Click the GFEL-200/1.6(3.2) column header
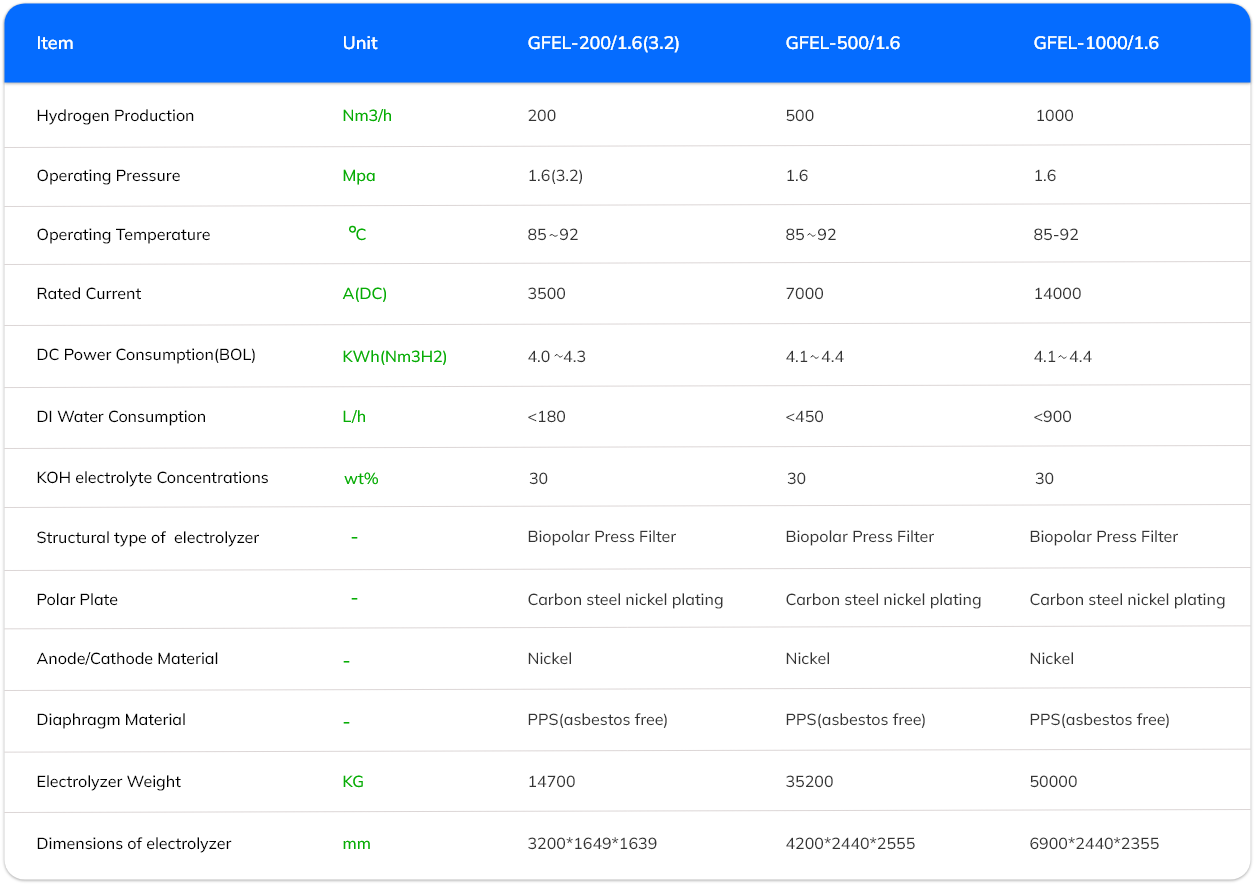This screenshot has height=885, width=1255. coord(603,43)
